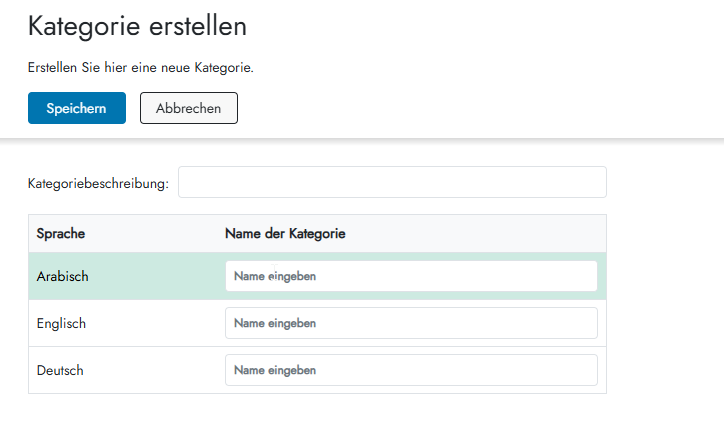Click the Name der Kategorie column header

[285, 234]
